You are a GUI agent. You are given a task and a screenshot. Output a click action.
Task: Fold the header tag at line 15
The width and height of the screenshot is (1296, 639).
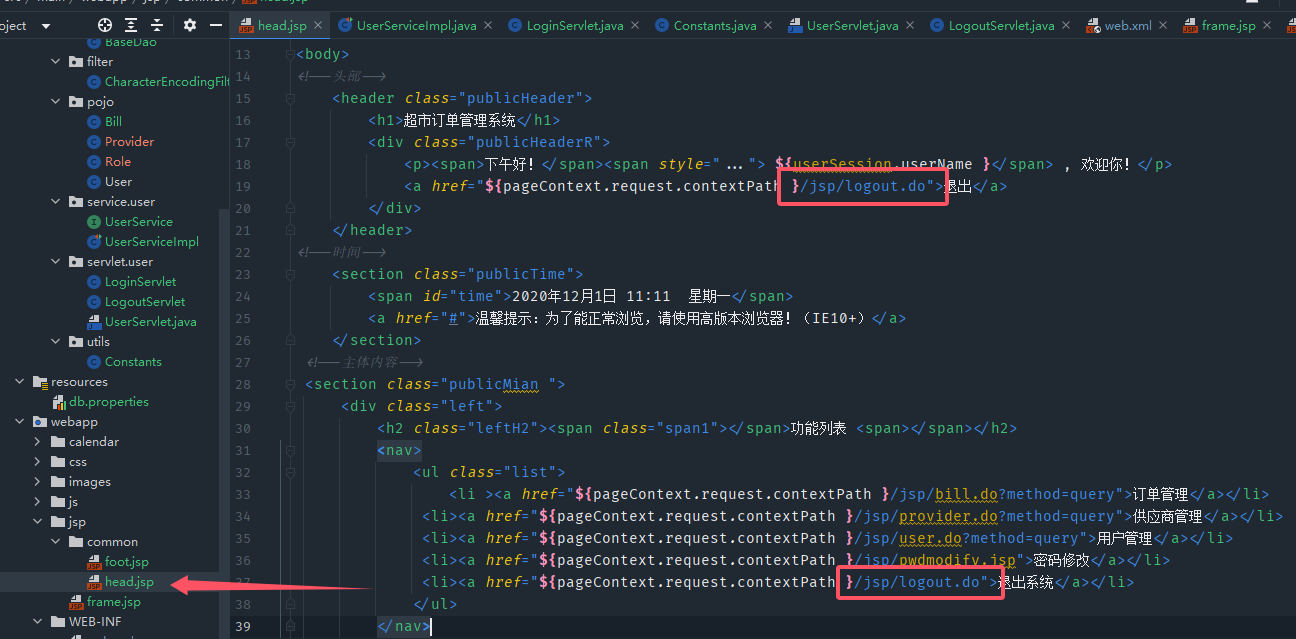[x=290, y=98]
